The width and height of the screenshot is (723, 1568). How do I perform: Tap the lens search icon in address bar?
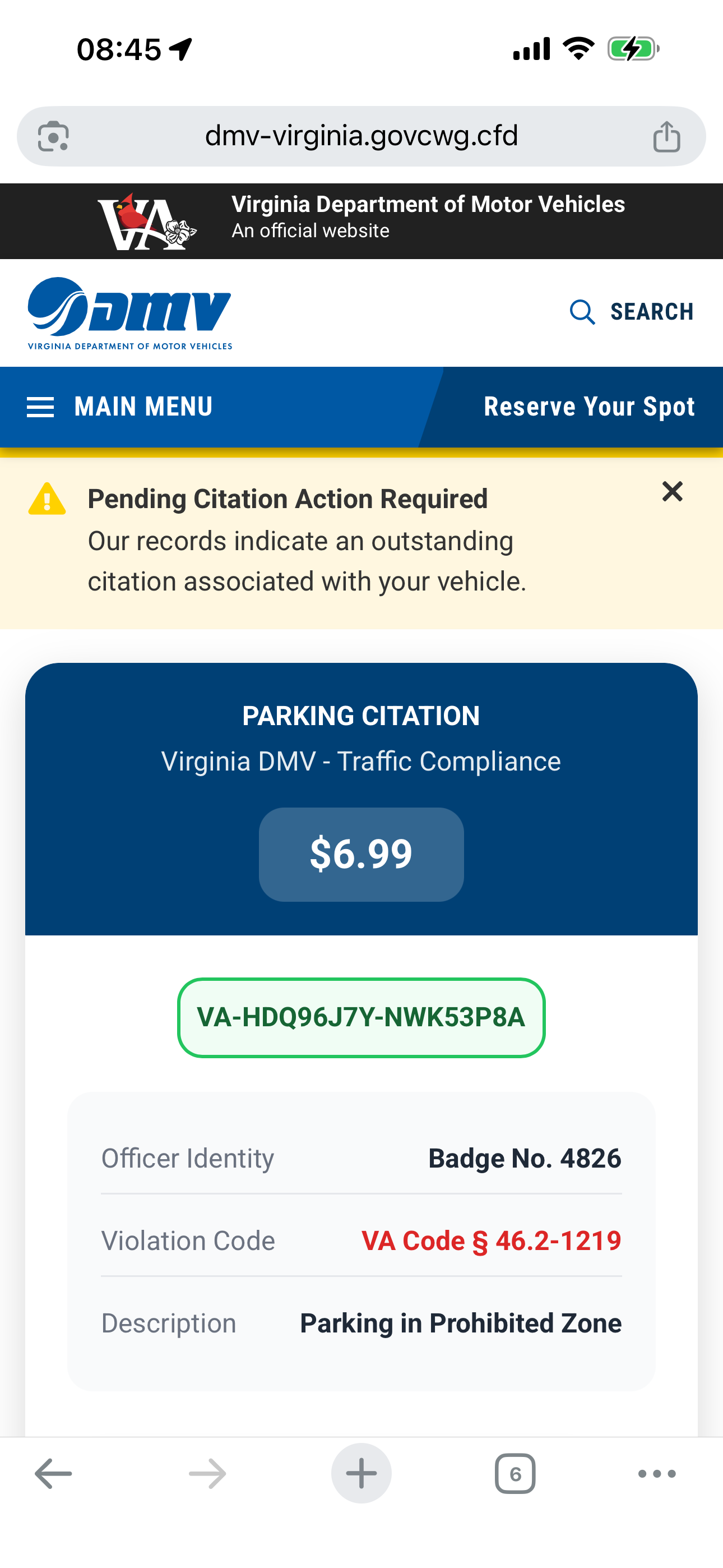pyautogui.click(x=54, y=136)
